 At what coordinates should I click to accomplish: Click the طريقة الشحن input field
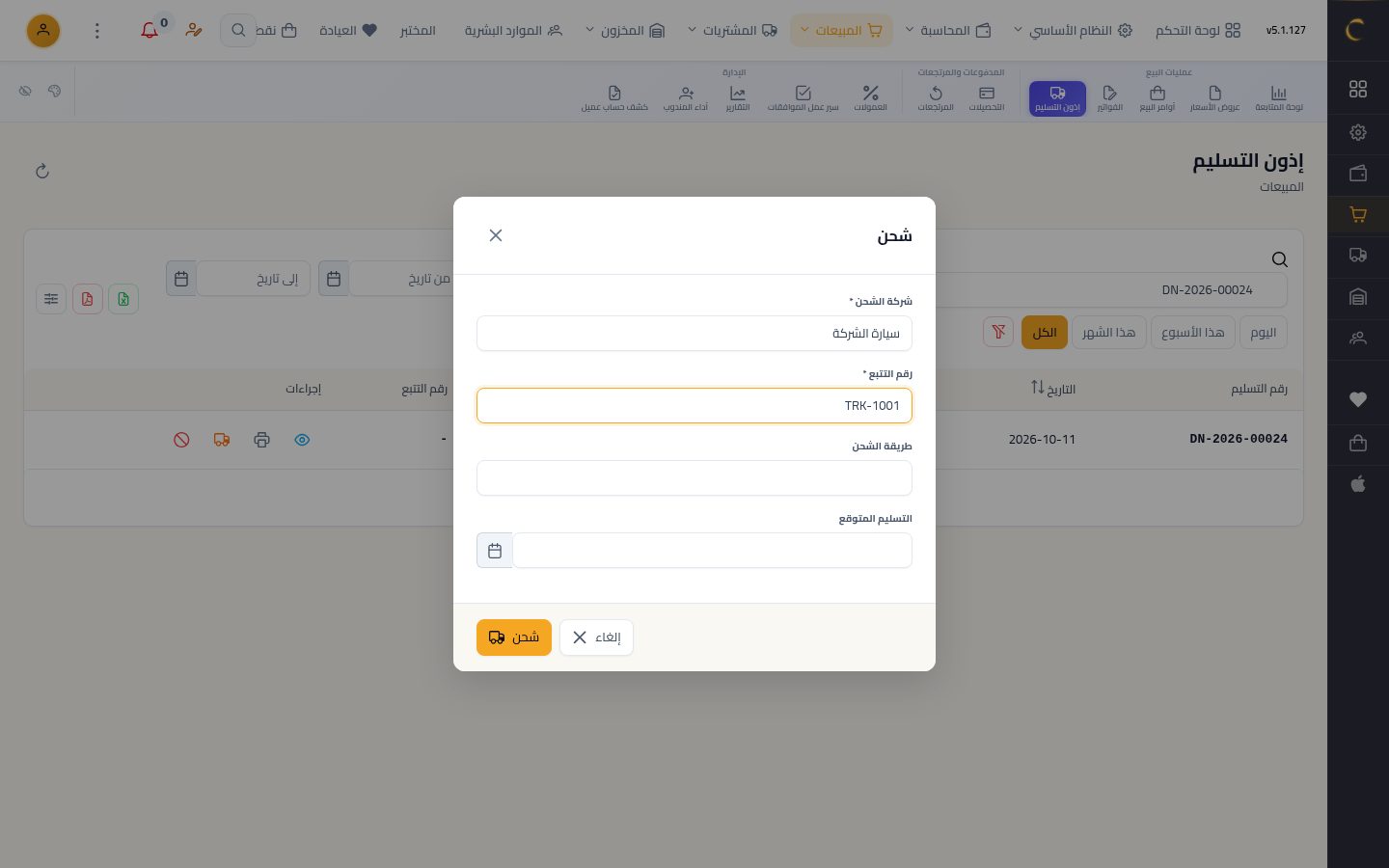point(694,478)
